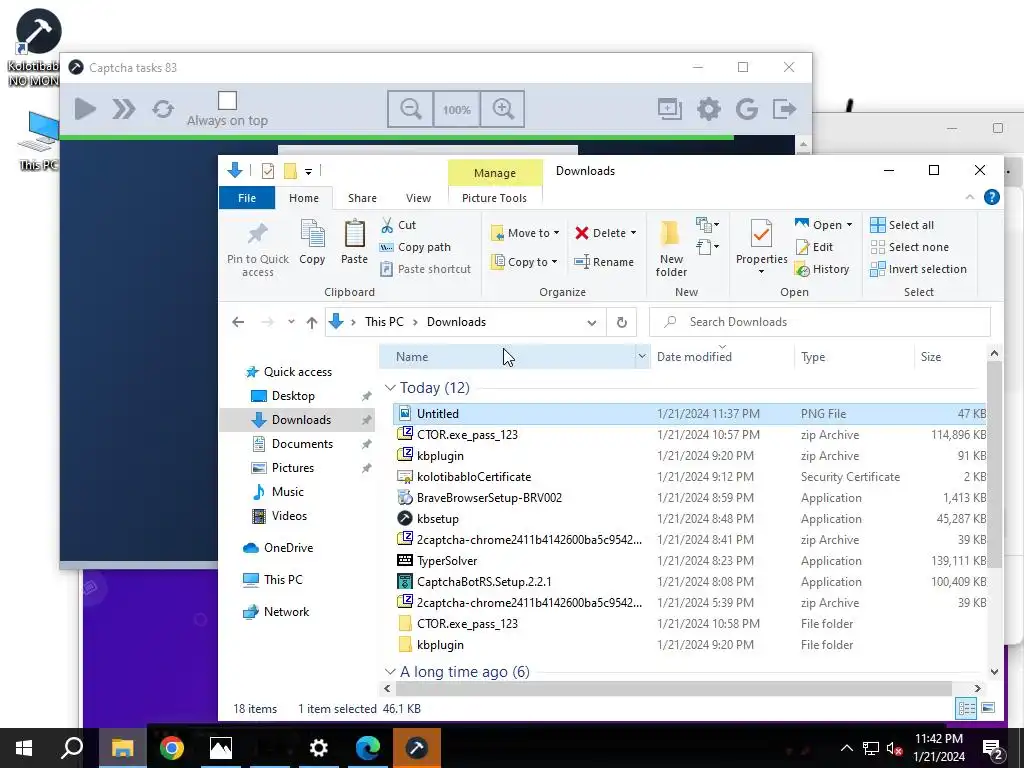Go back using the back arrow
Image resolution: width=1024 pixels, height=768 pixels.
238,322
